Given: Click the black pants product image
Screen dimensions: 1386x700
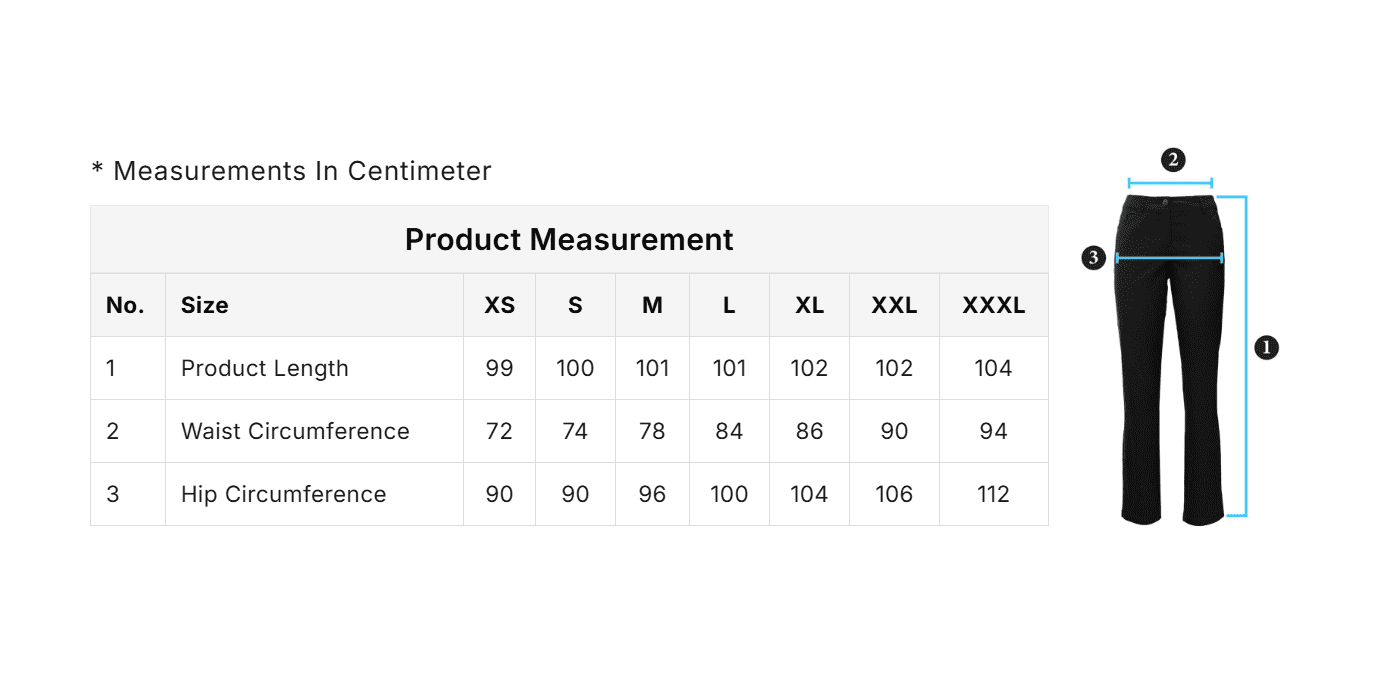Looking at the screenshot, I should 1170,400.
